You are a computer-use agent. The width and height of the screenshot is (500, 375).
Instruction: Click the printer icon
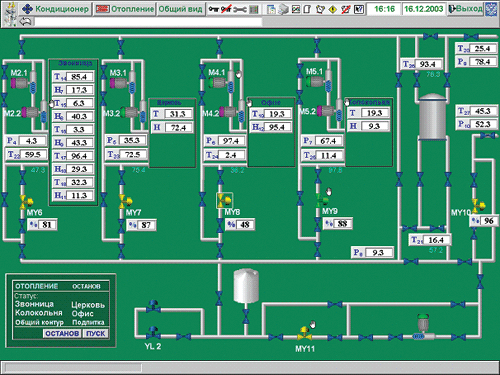(x=283, y=9)
